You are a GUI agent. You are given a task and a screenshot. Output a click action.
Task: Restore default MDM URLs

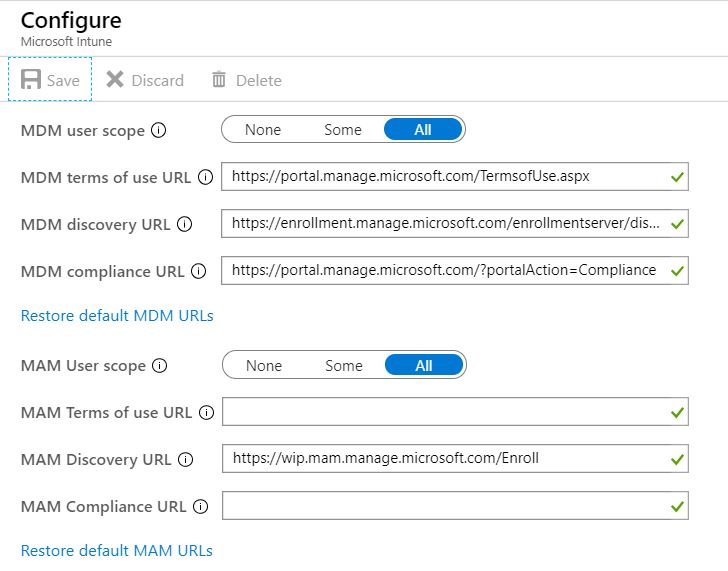pos(117,316)
